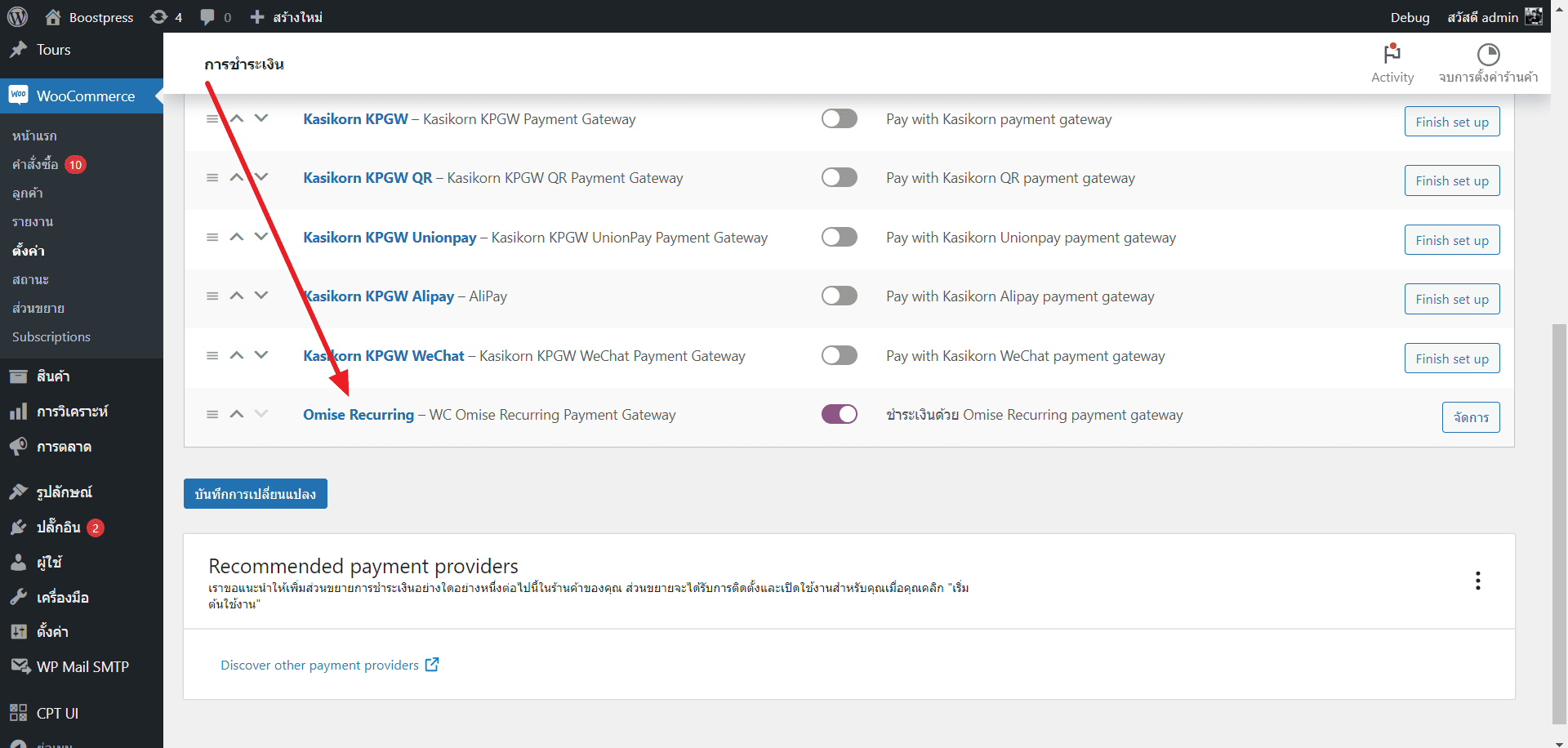Open the WP Mail SMTP sidebar item
Screen dimensions: 1568x748
pos(82,666)
